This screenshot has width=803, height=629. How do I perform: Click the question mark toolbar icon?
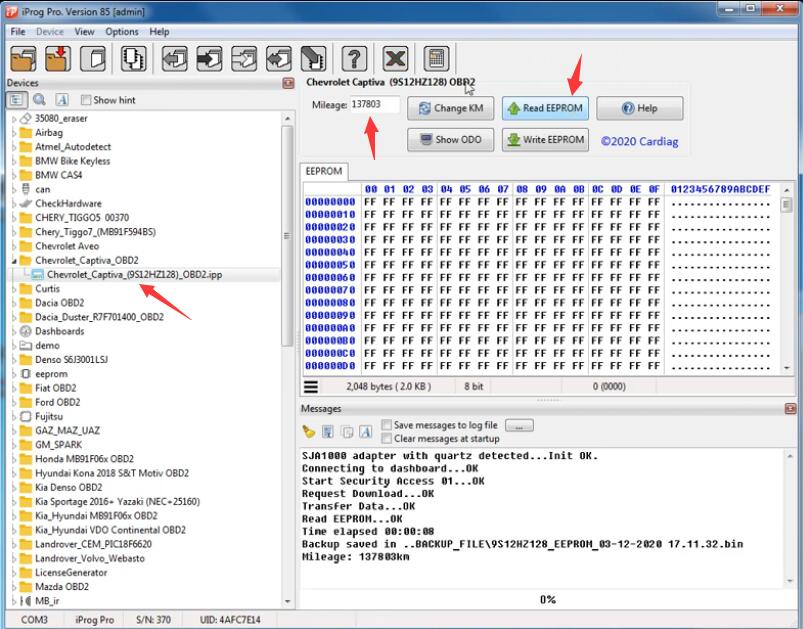pyautogui.click(x=354, y=58)
